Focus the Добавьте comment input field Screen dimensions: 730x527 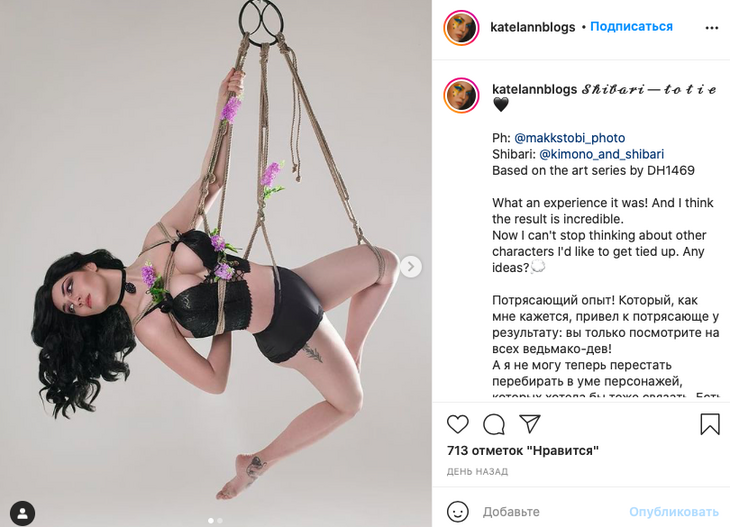[x=550, y=511]
